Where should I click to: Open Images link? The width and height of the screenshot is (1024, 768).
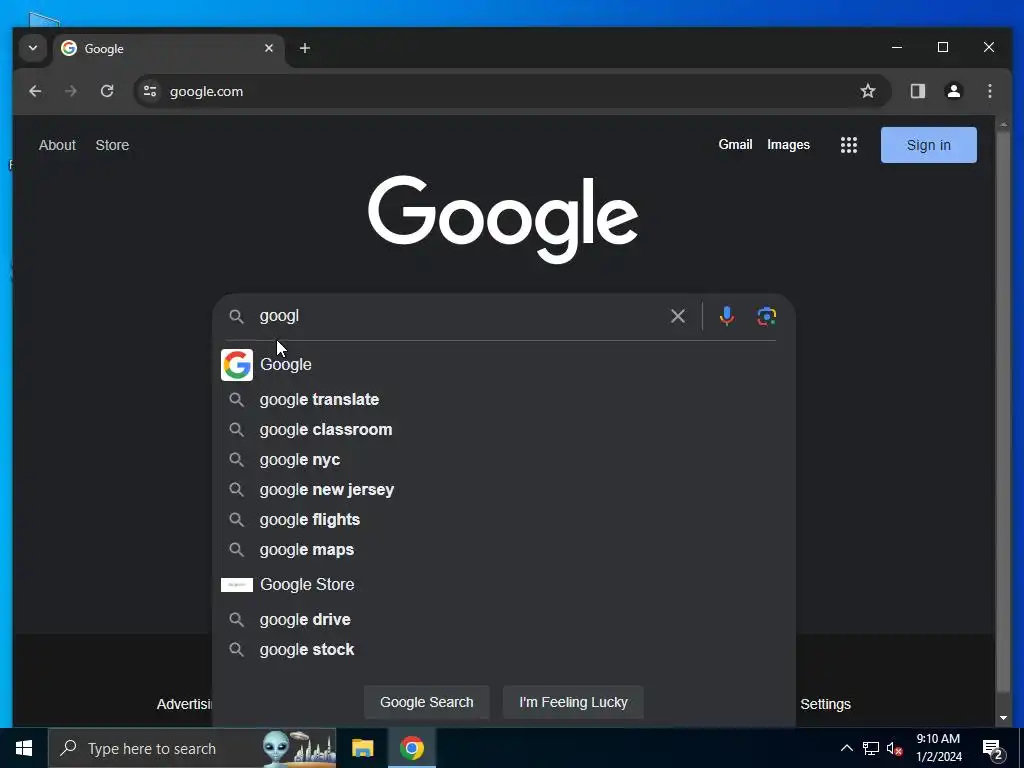point(788,144)
